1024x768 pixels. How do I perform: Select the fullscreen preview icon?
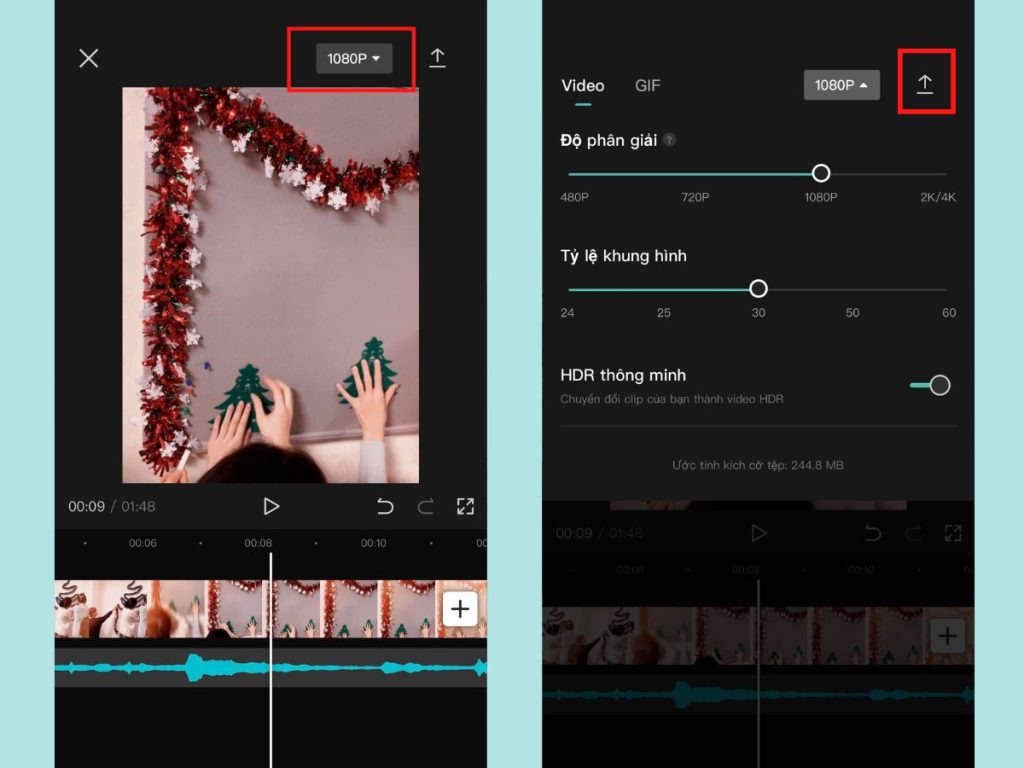point(465,506)
